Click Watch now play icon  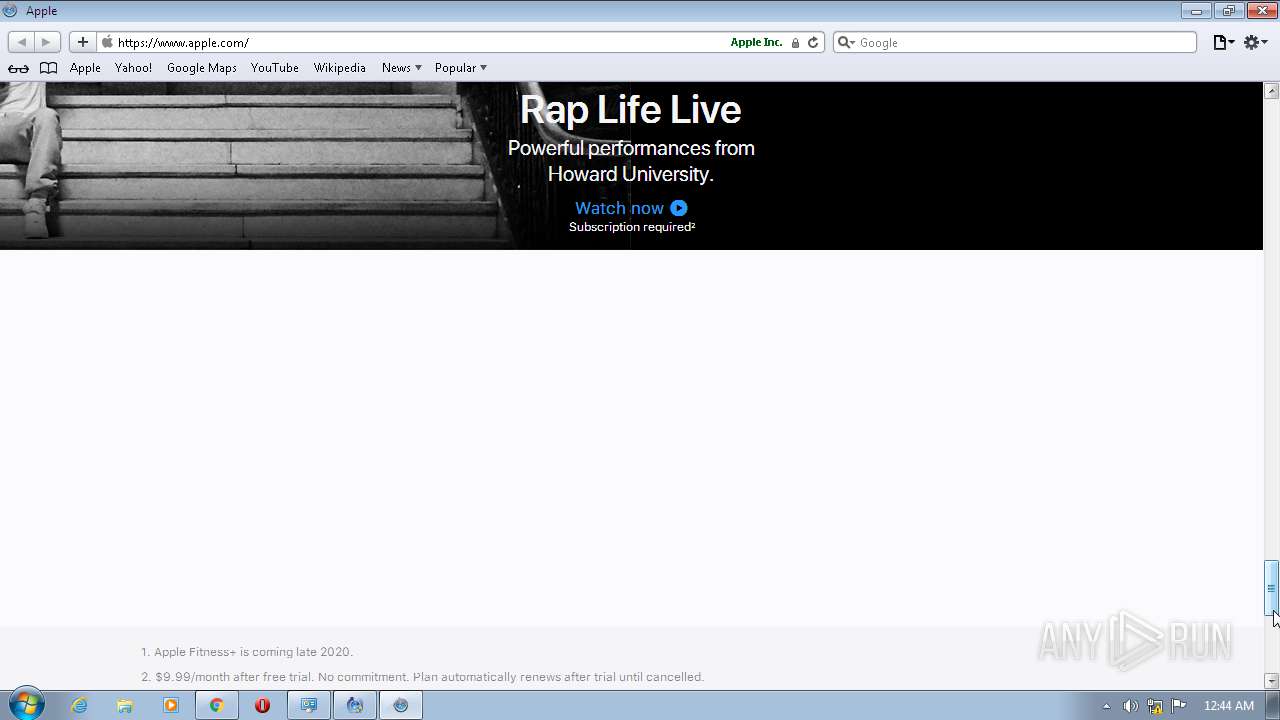tap(679, 208)
